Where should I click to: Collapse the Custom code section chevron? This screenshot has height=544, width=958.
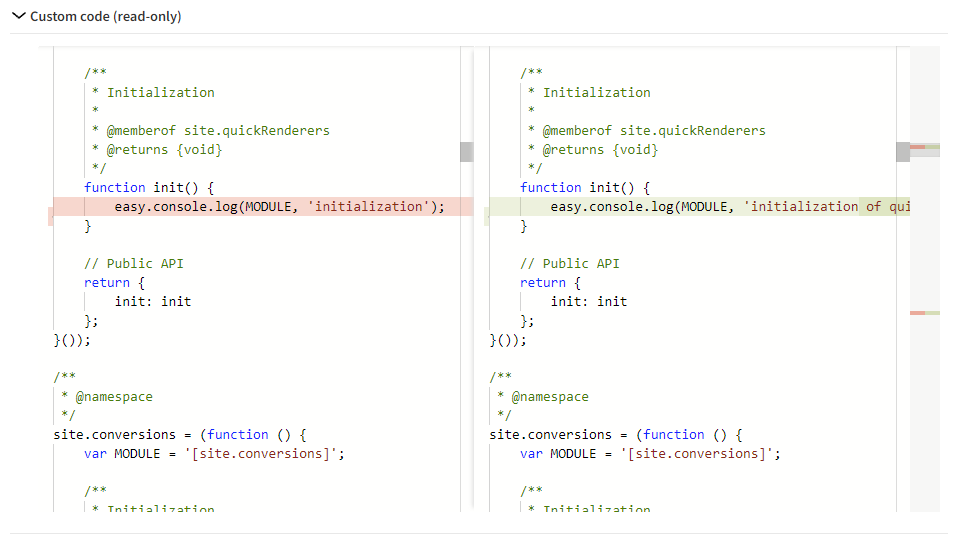18,17
